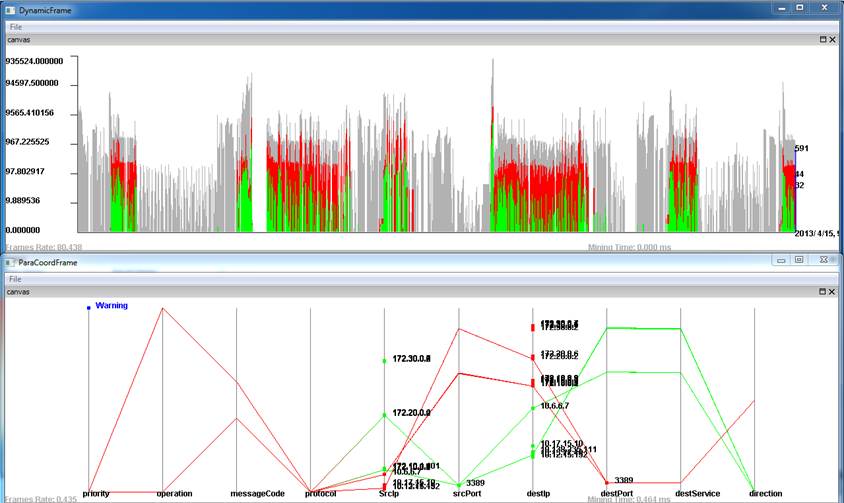Select the blue Warning legend dot
844x503 pixels.
click(x=89, y=308)
